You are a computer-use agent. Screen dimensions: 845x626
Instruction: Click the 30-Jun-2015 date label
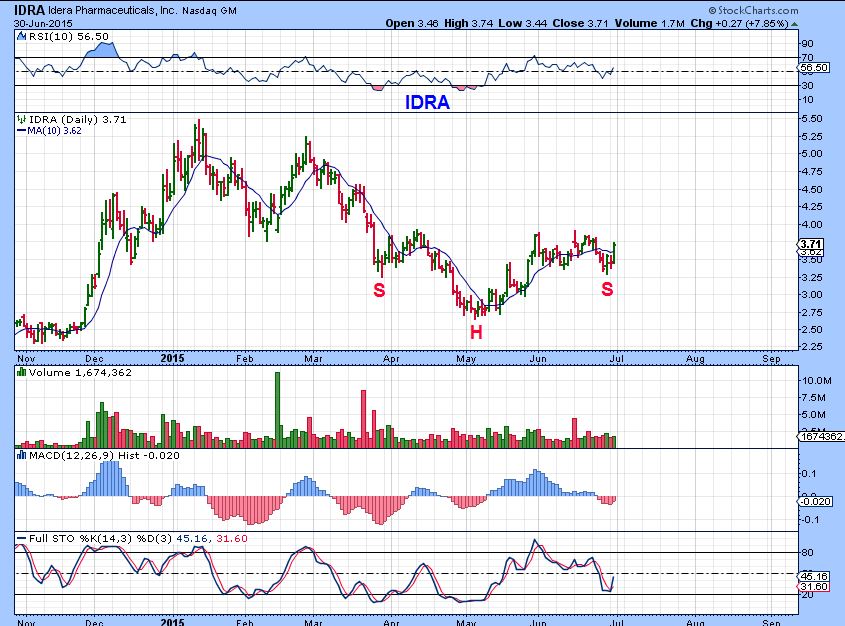point(43,24)
